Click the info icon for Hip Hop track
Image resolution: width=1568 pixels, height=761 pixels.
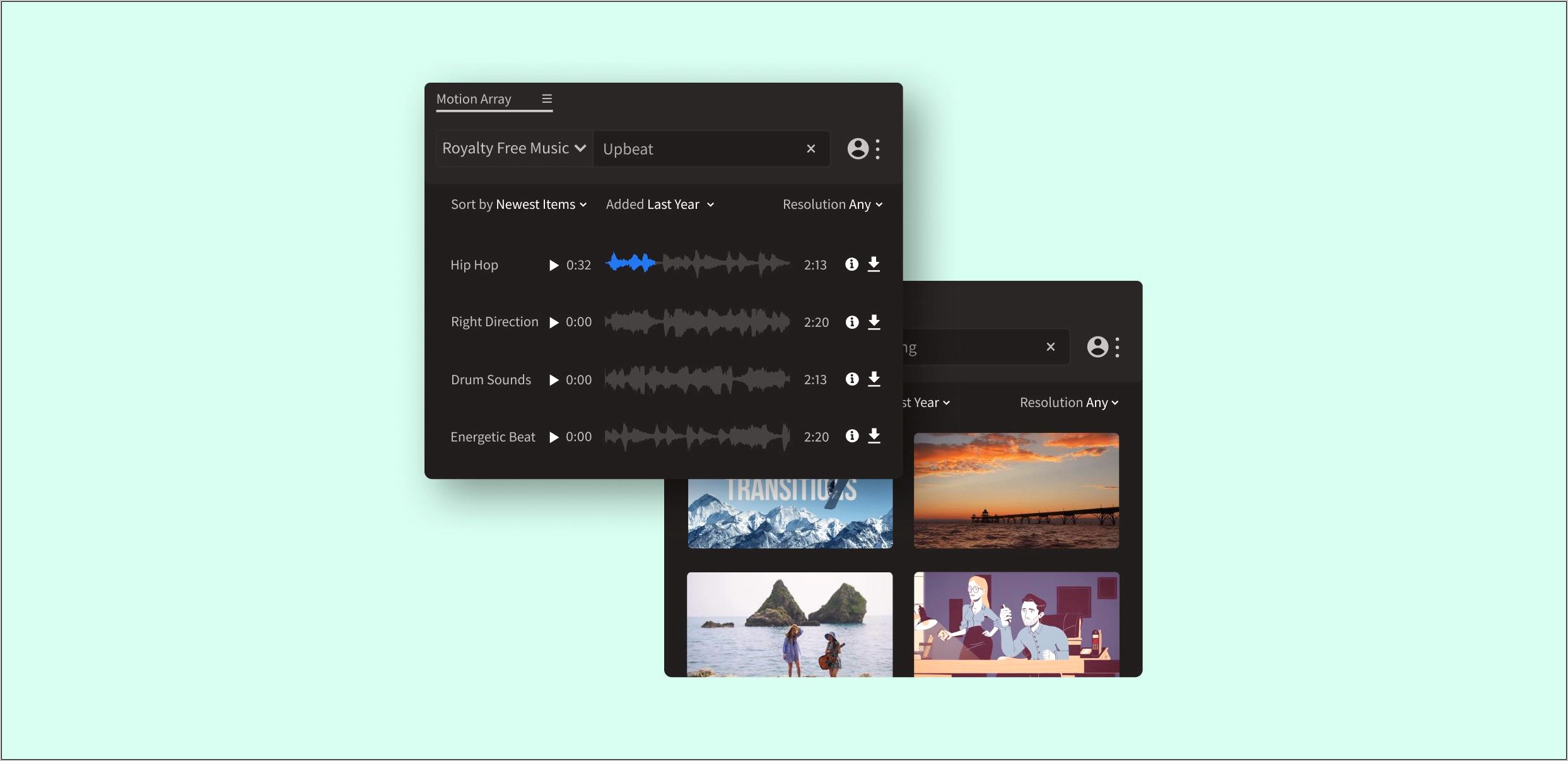(850, 264)
